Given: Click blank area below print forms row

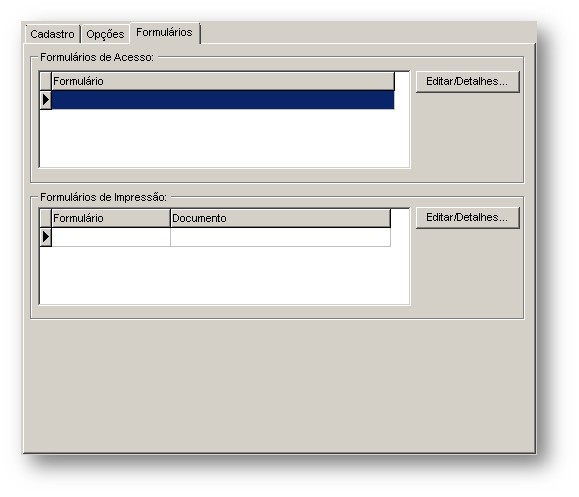Looking at the screenshot, I should point(225,275).
